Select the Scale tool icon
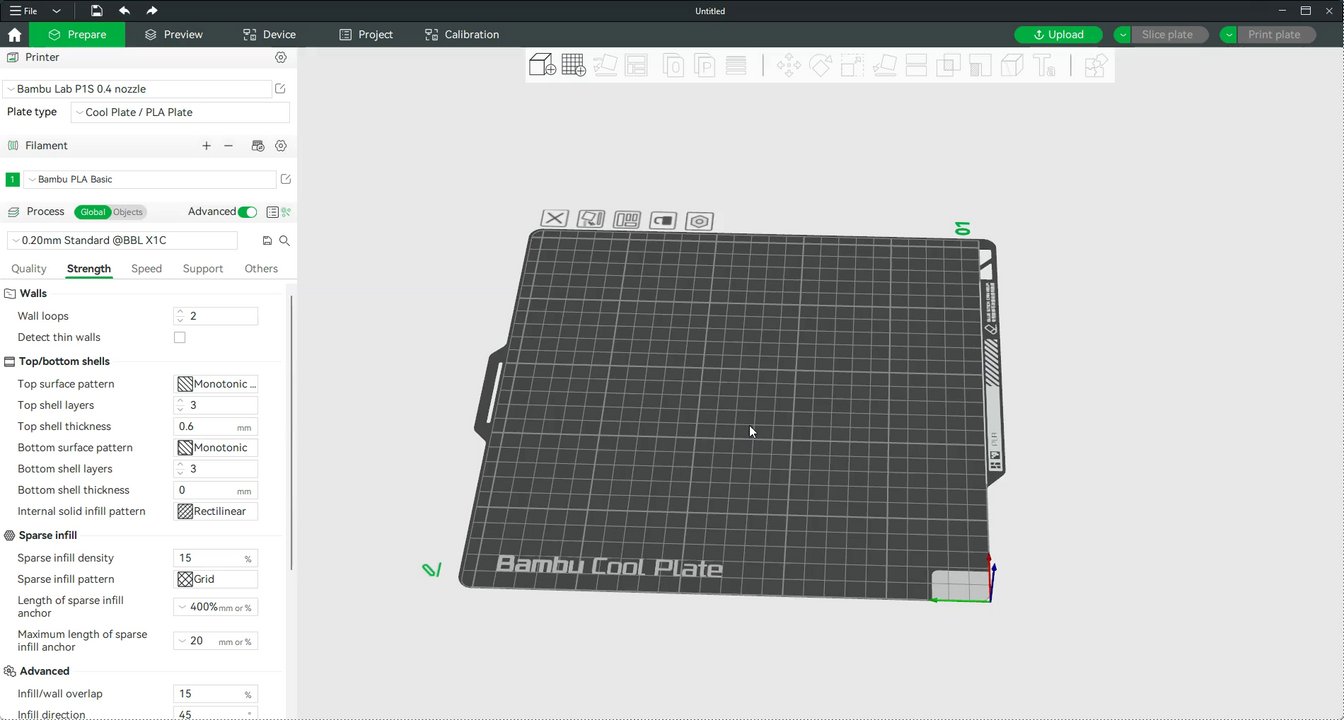Viewport: 1344px width, 720px height. click(852, 66)
